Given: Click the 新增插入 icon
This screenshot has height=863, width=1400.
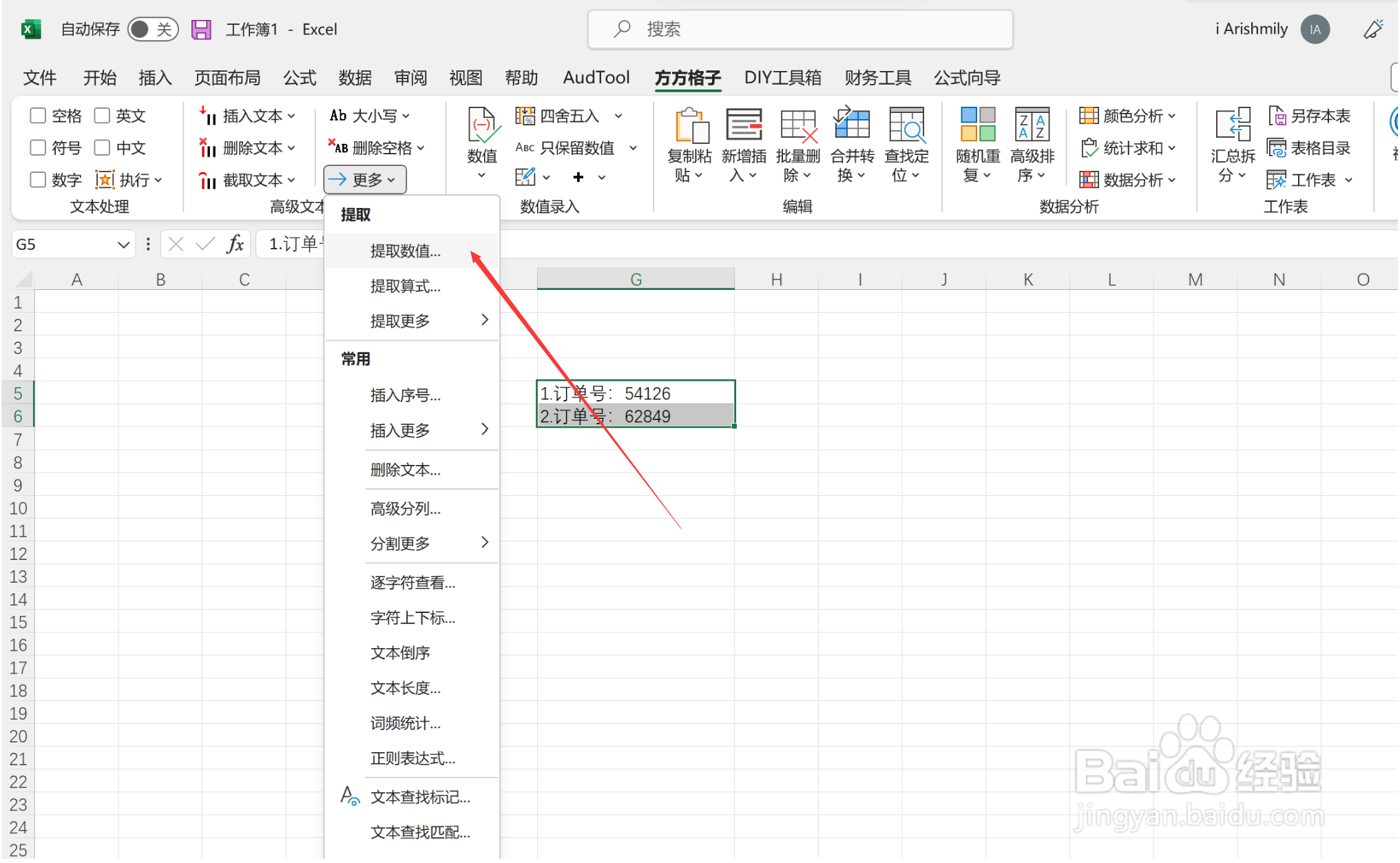Looking at the screenshot, I should tap(744, 125).
